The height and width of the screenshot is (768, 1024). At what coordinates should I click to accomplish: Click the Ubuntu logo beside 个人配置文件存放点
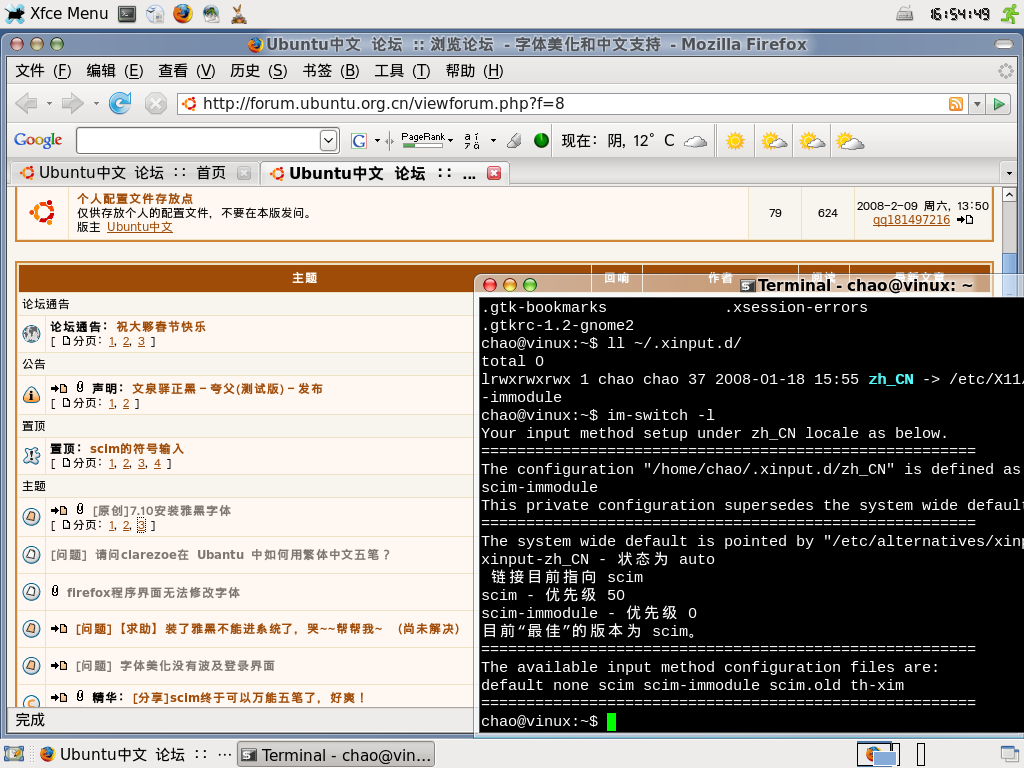tap(42, 212)
